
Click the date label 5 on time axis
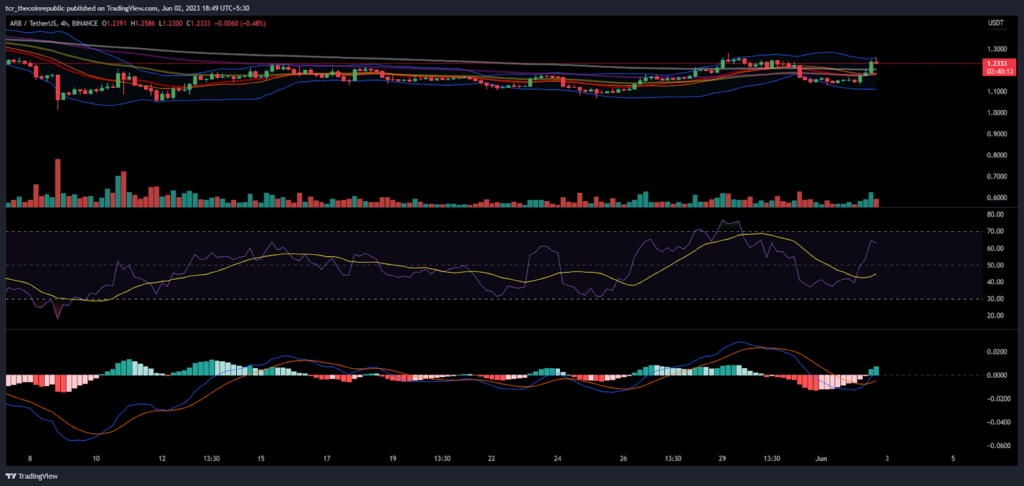pyautogui.click(x=953, y=459)
